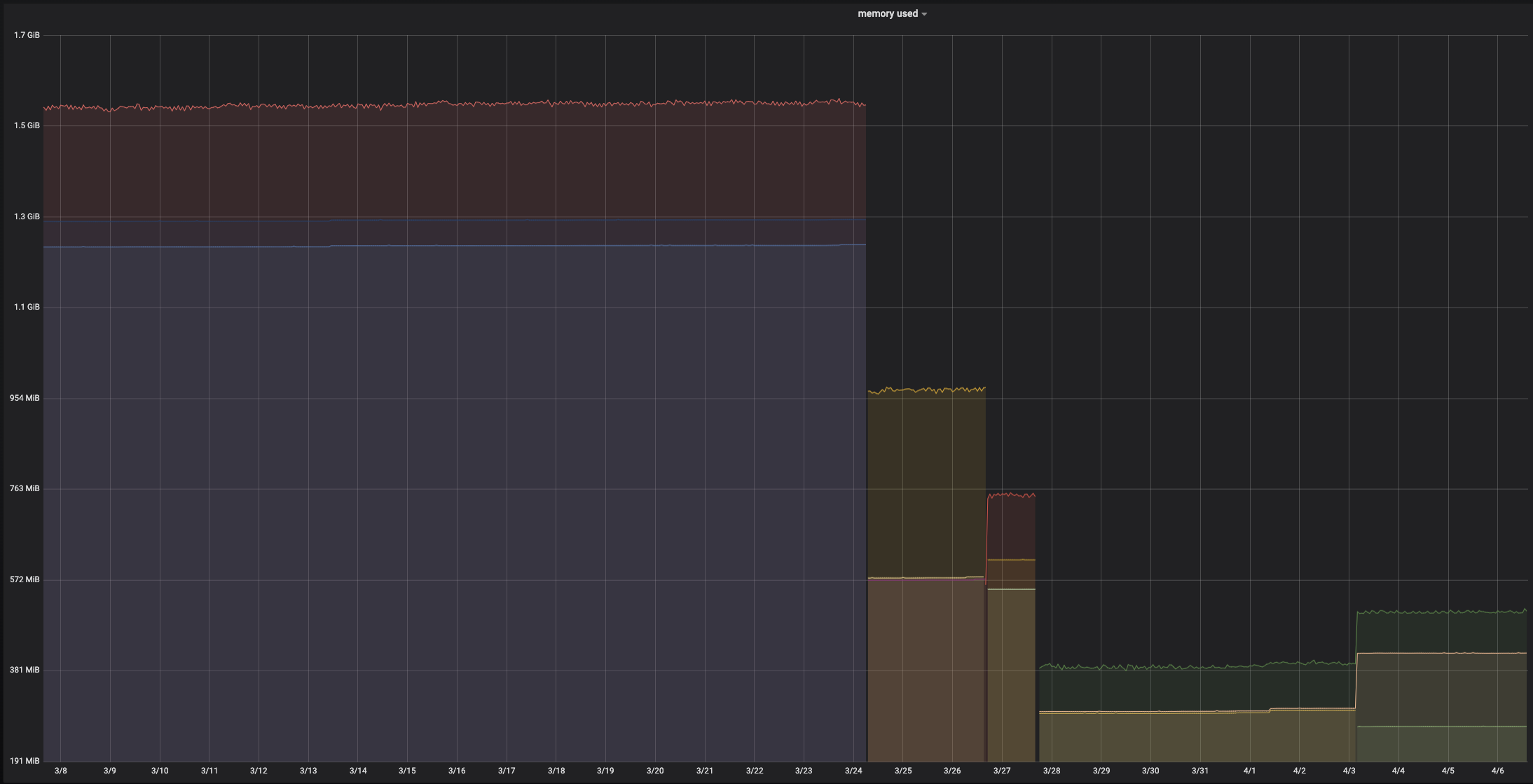This screenshot has width=1533, height=784.
Task: Click the 1.3 GiB axis label
Action: (x=25, y=216)
